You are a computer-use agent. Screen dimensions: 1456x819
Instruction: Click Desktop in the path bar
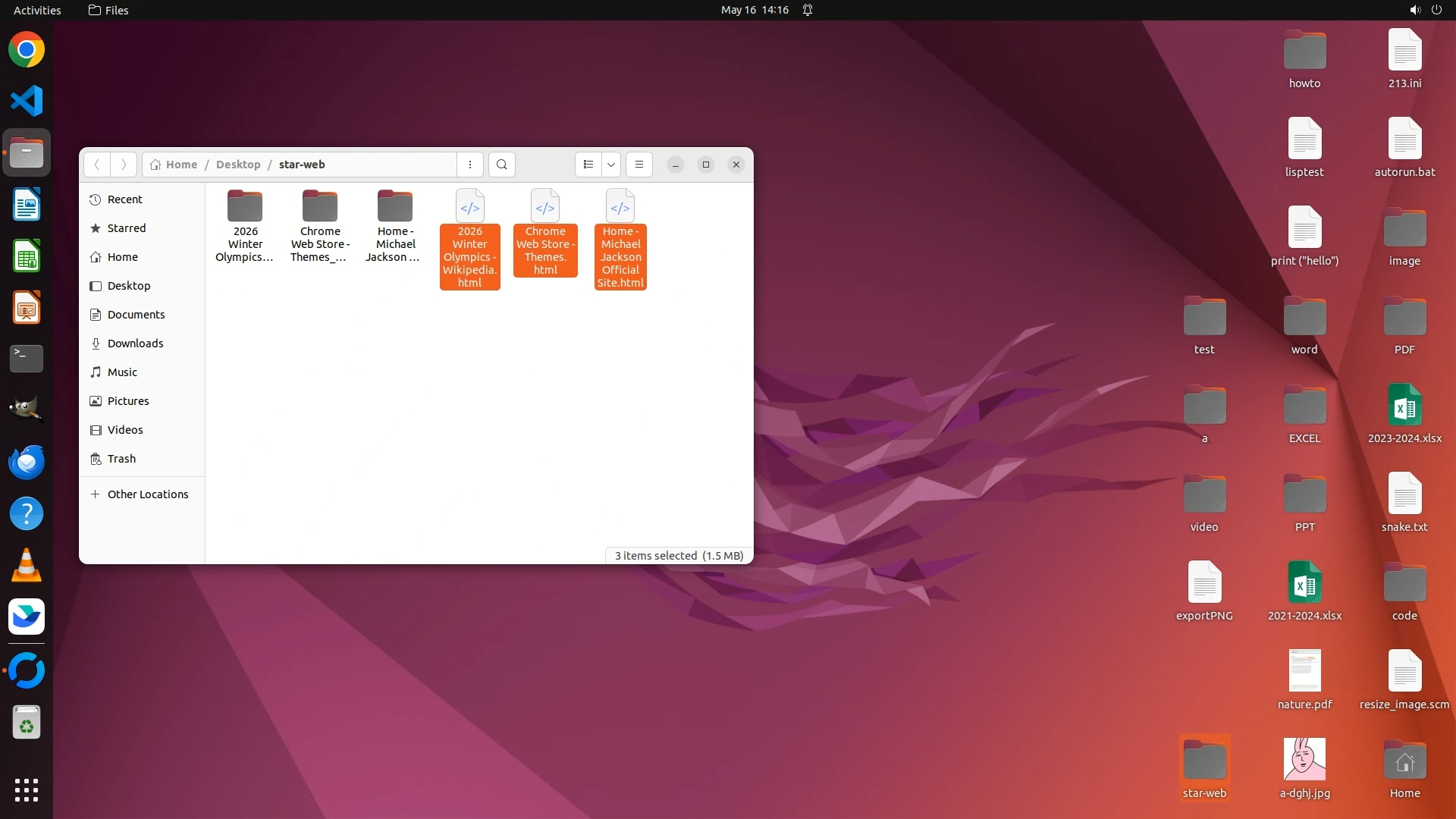[x=237, y=165]
